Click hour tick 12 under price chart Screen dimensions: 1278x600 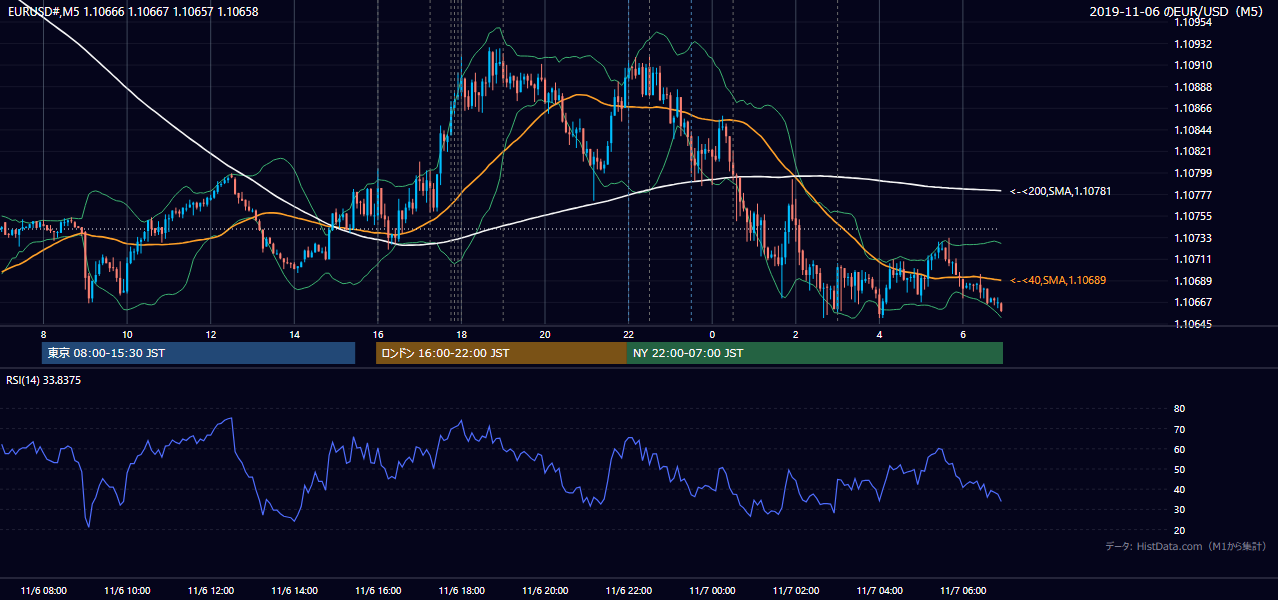(211, 334)
